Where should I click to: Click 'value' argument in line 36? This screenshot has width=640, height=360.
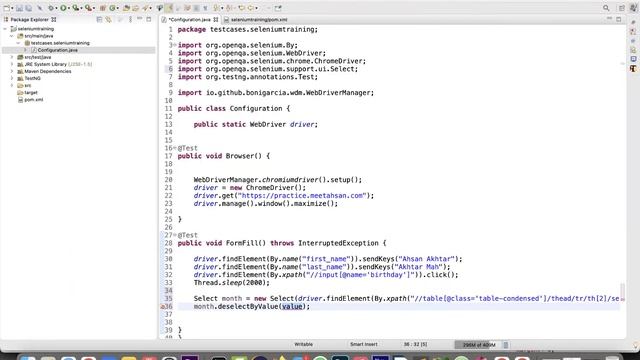tap(292, 307)
